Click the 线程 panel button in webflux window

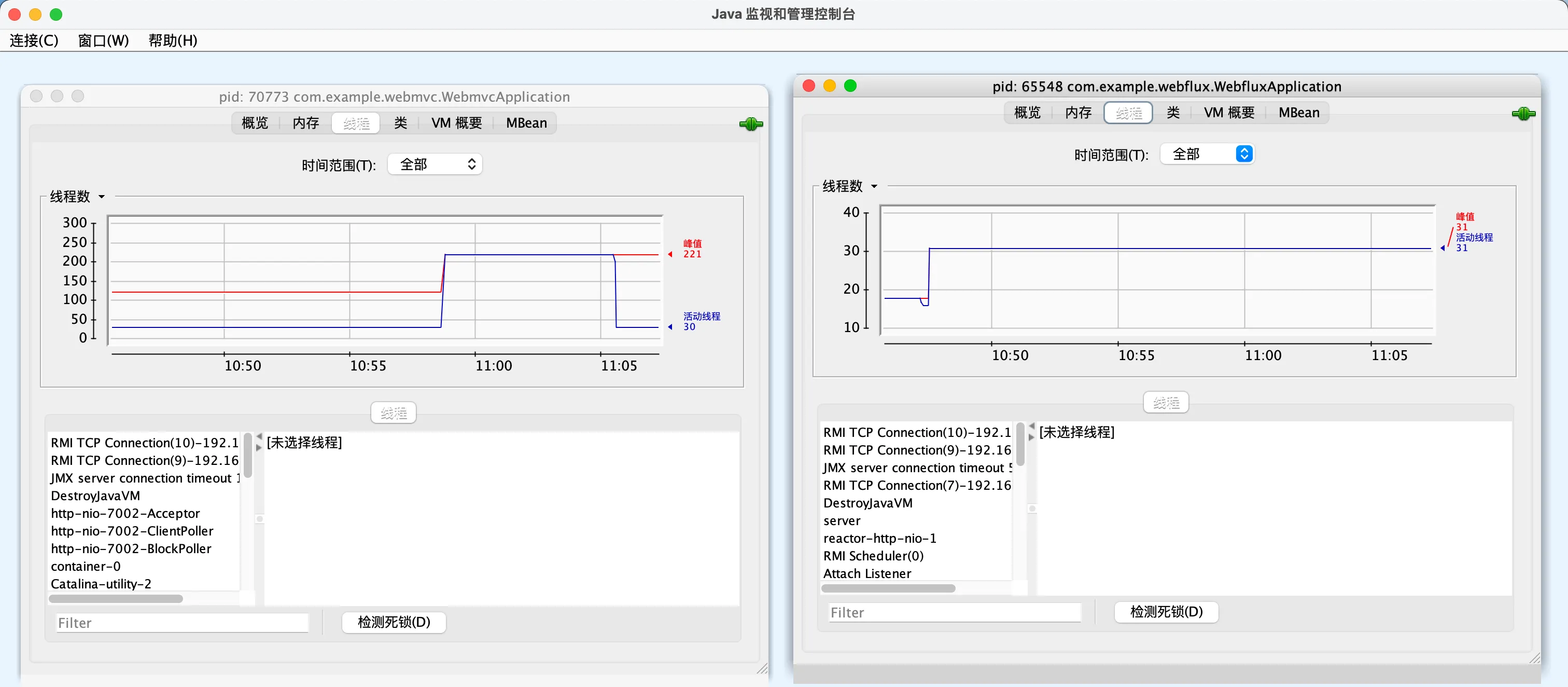[1166, 403]
